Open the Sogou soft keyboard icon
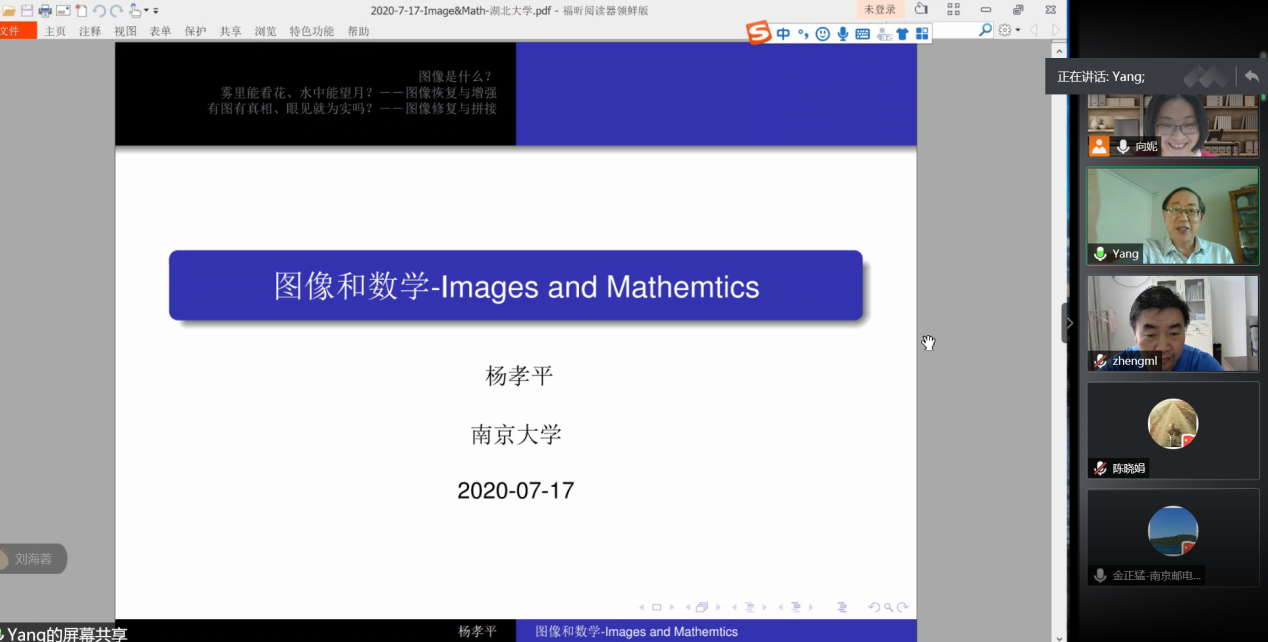1268x642 pixels. click(x=862, y=34)
